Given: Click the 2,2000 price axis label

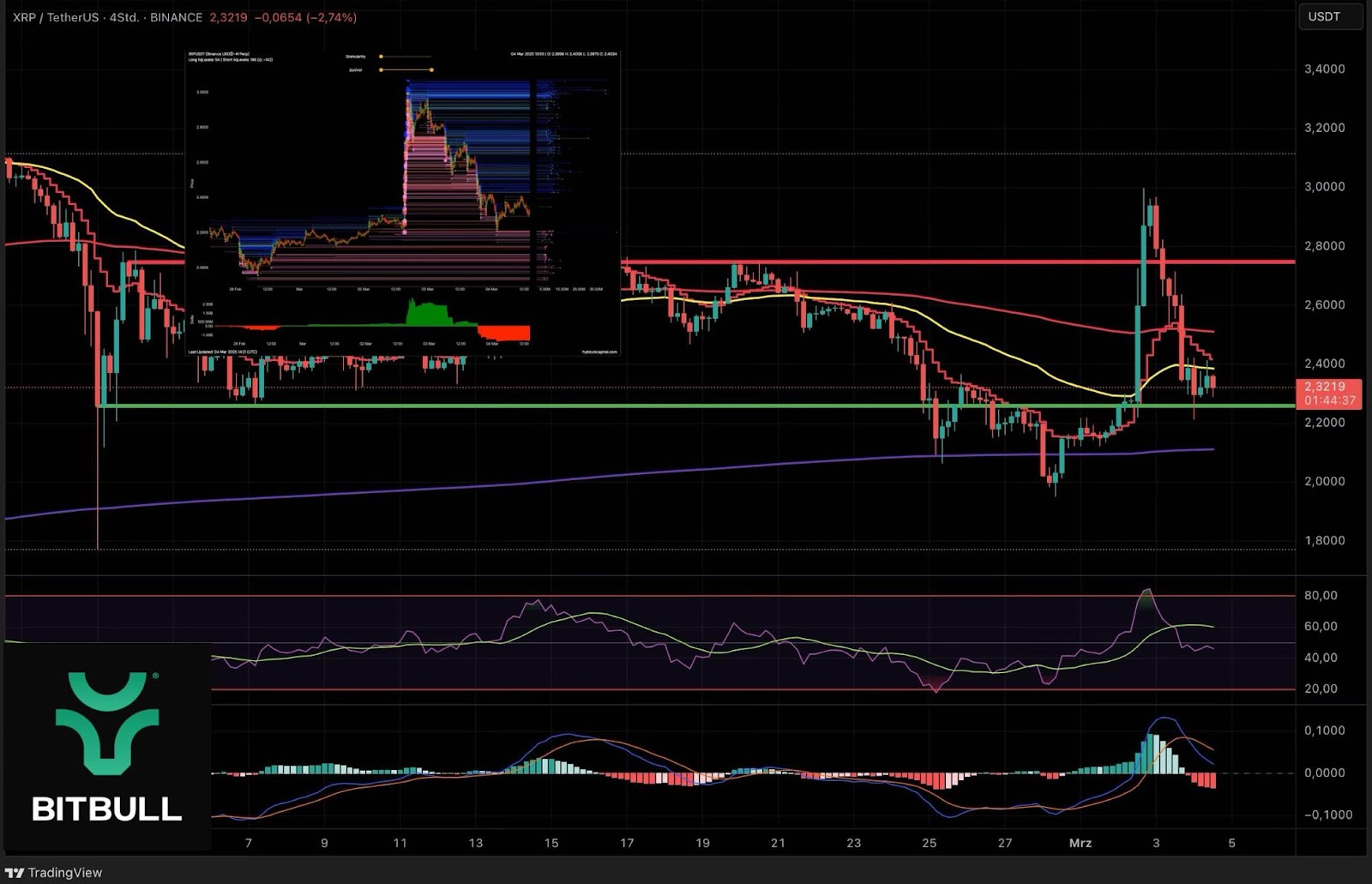Looking at the screenshot, I should pyautogui.click(x=1324, y=423).
